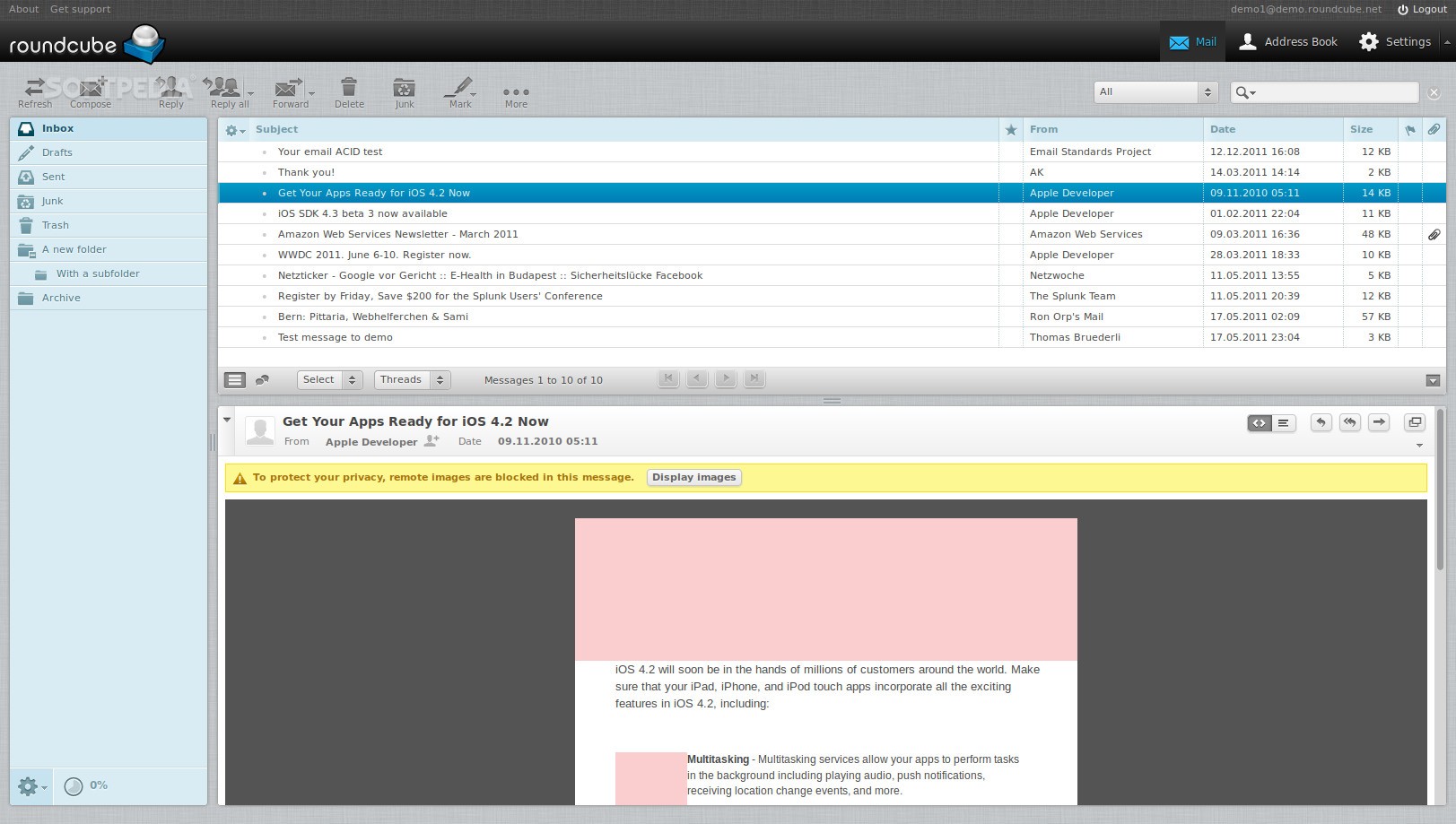The width and height of the screenshot is (1456, 824).
Task: Open attachment icon on Amazon Web Services row
Action: [x=1434, y=235]
